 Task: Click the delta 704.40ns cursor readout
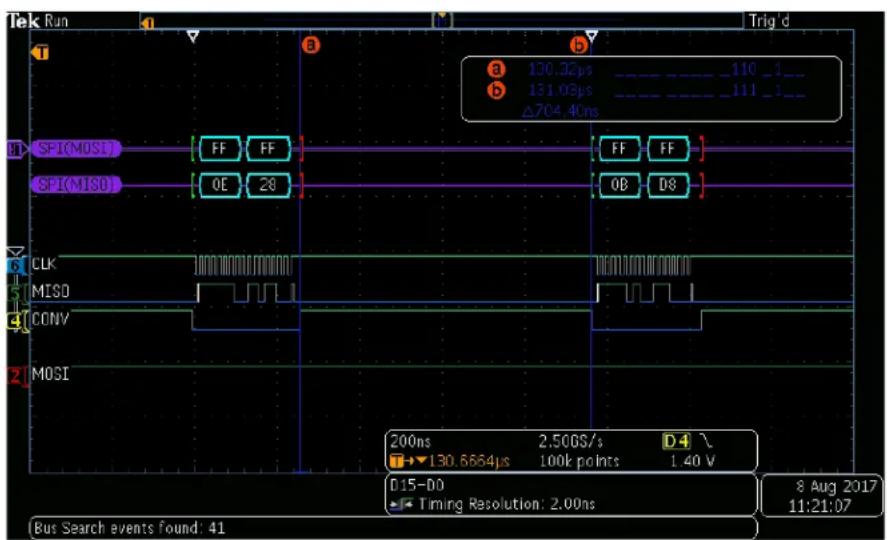click(x=560, y=111)
